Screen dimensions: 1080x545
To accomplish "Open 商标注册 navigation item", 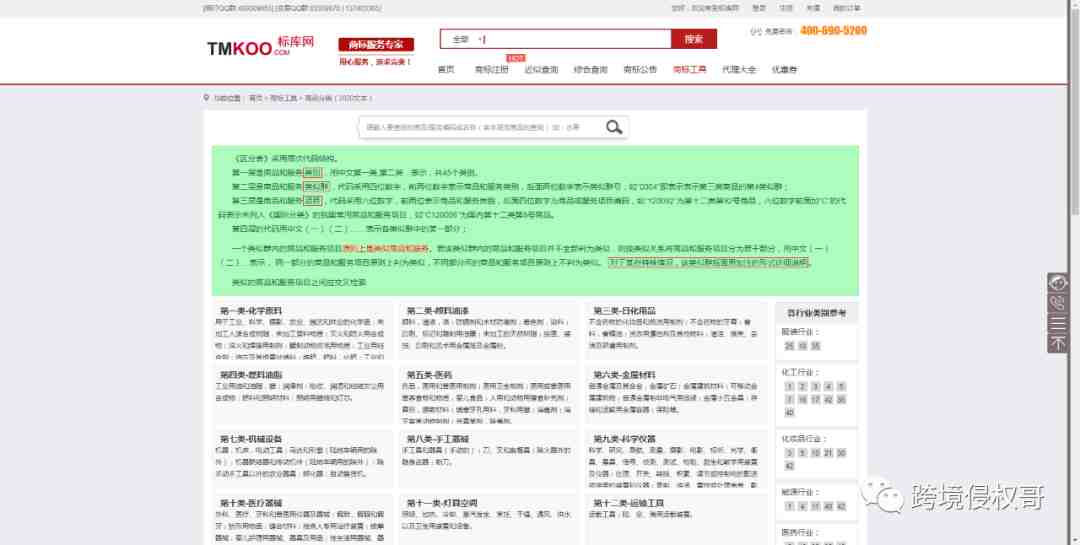I will click(492, 70).
